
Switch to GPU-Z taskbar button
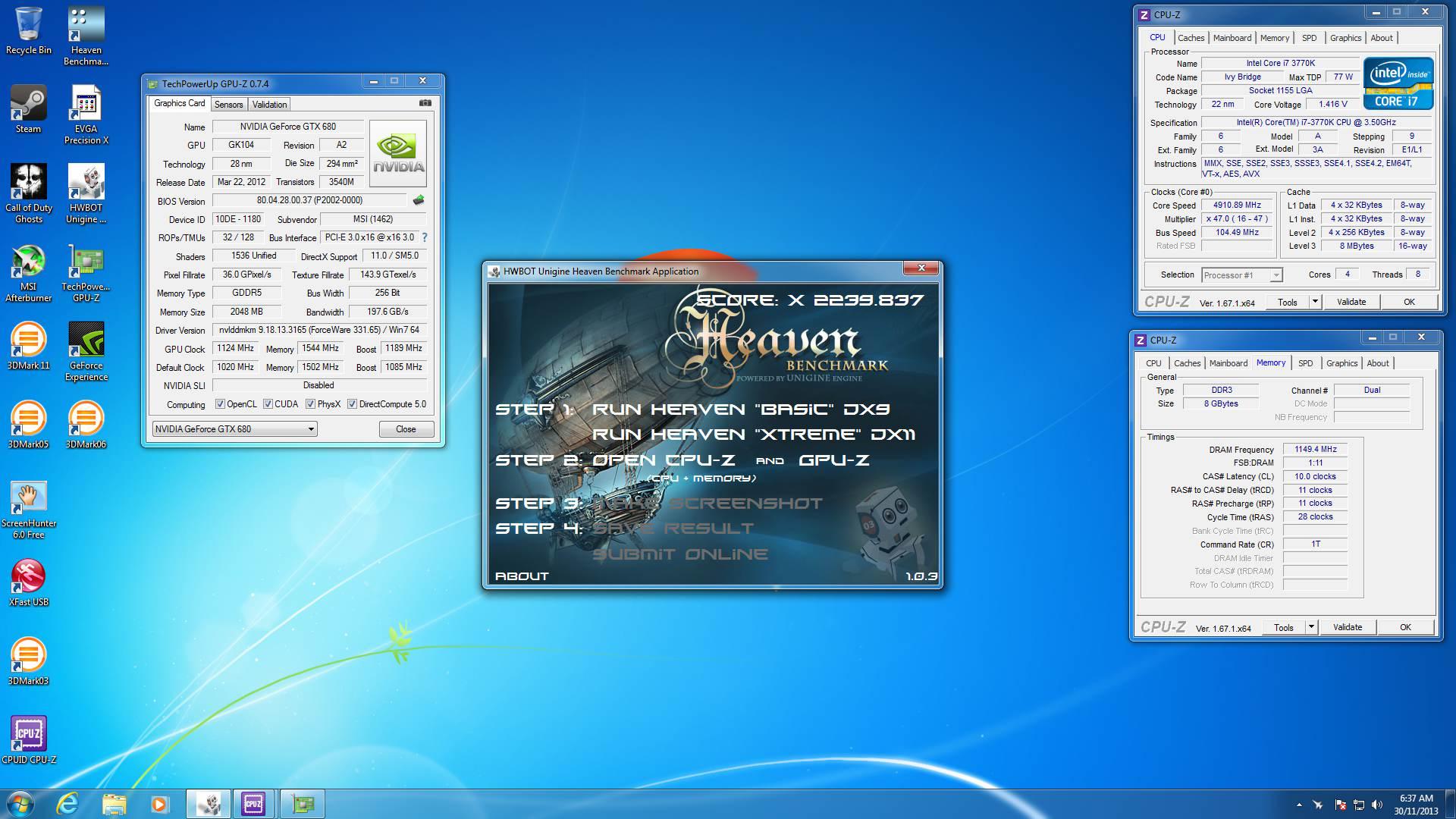pos(303,803)
